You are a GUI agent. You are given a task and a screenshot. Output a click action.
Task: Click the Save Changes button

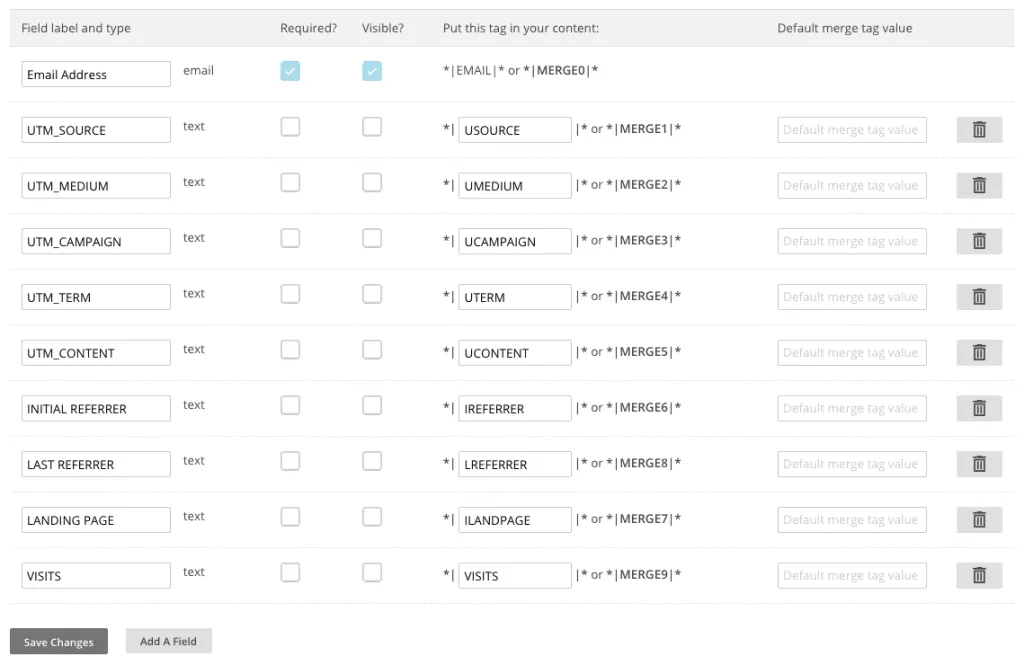point(58,641)
